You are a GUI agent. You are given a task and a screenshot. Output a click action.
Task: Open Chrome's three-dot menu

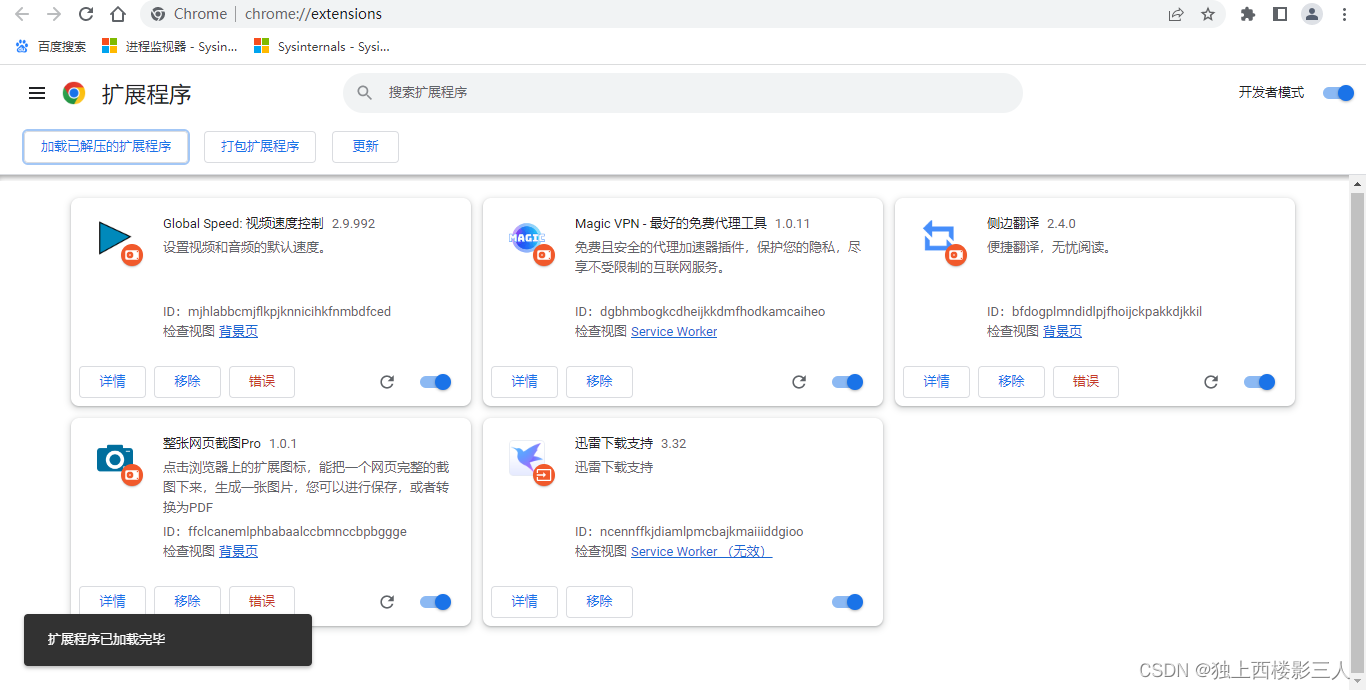click(1344, 14)
